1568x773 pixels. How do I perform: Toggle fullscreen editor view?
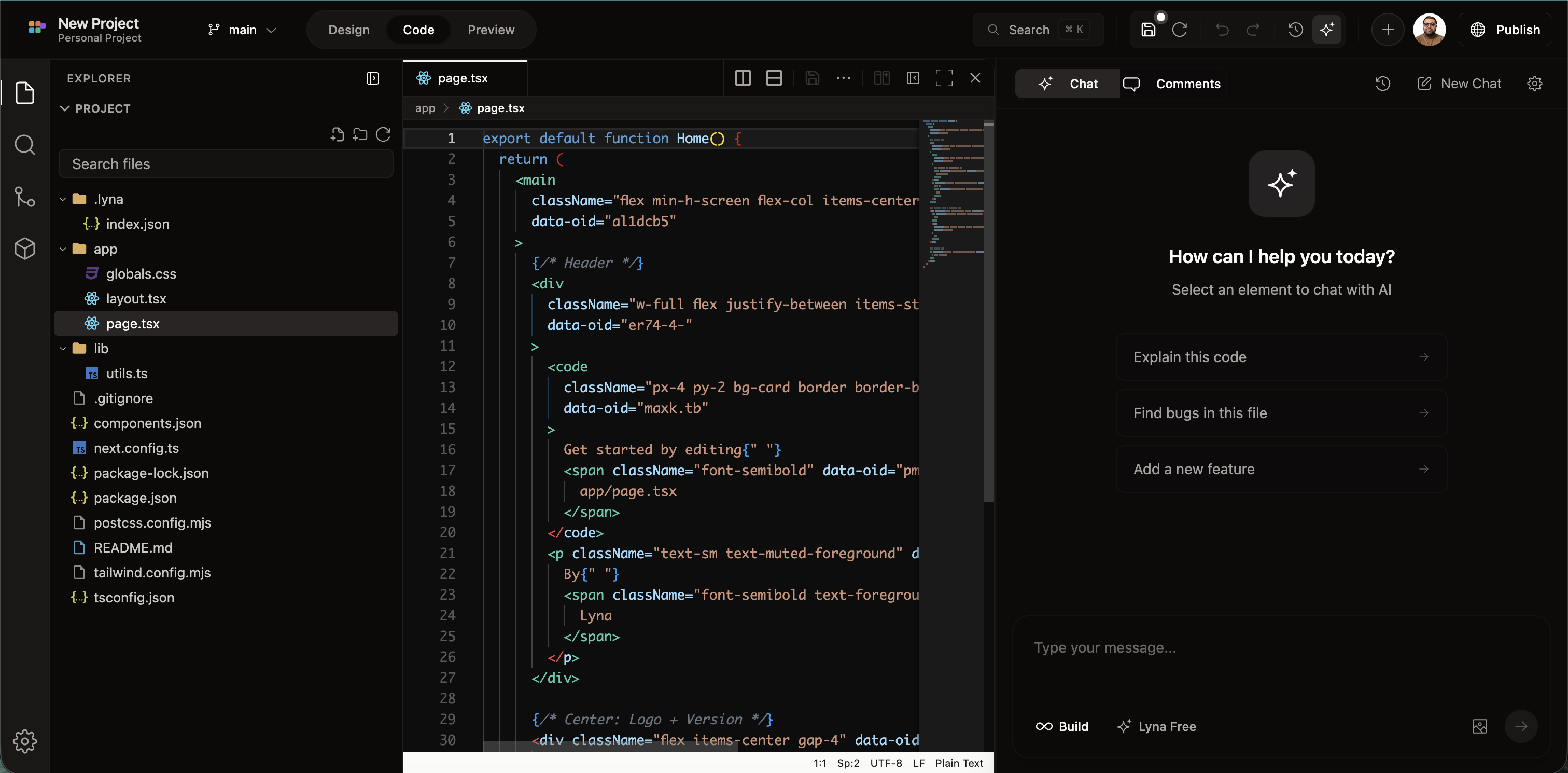944,77
